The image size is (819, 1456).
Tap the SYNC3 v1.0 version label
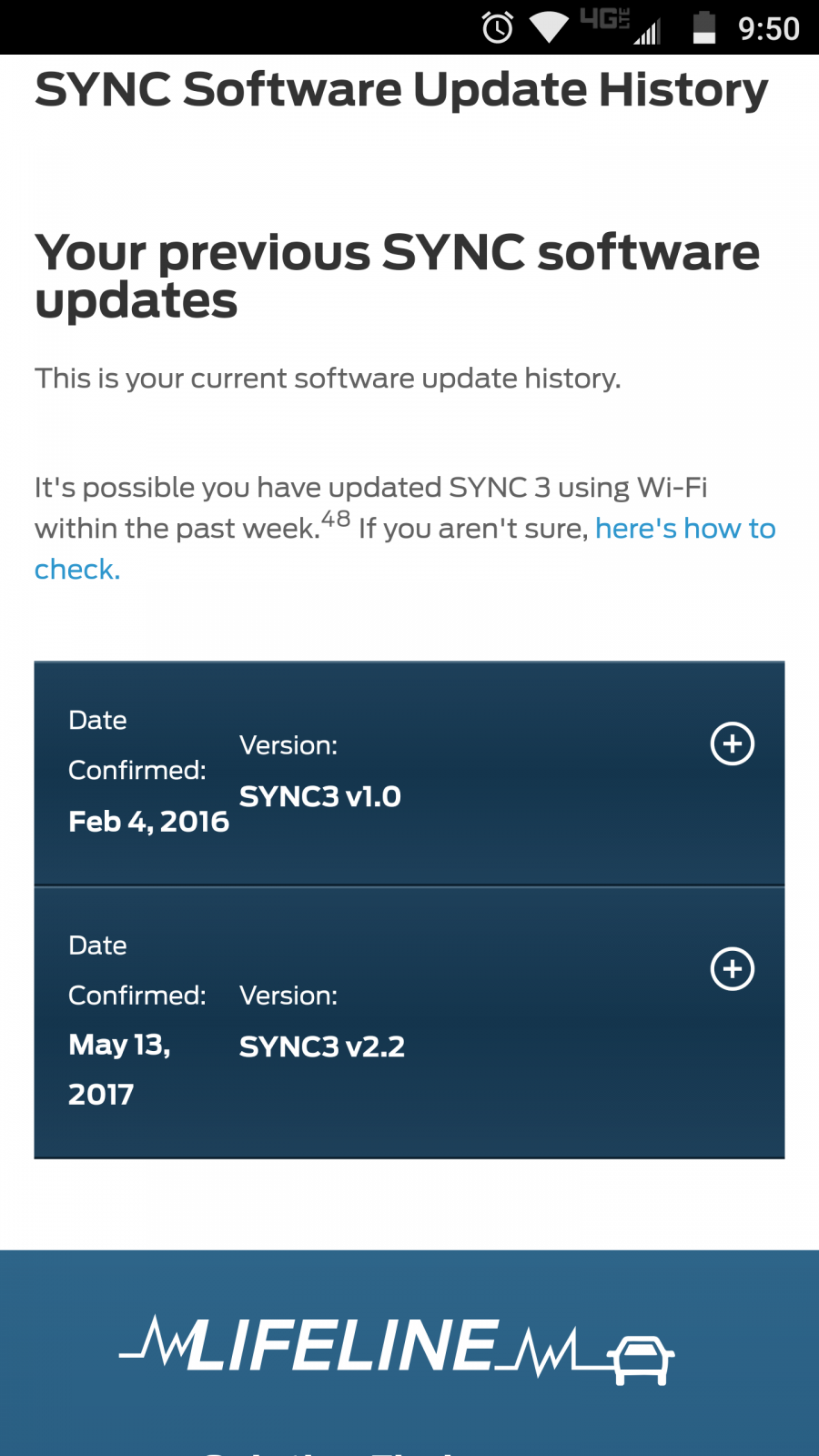click(x=319, y=796)
